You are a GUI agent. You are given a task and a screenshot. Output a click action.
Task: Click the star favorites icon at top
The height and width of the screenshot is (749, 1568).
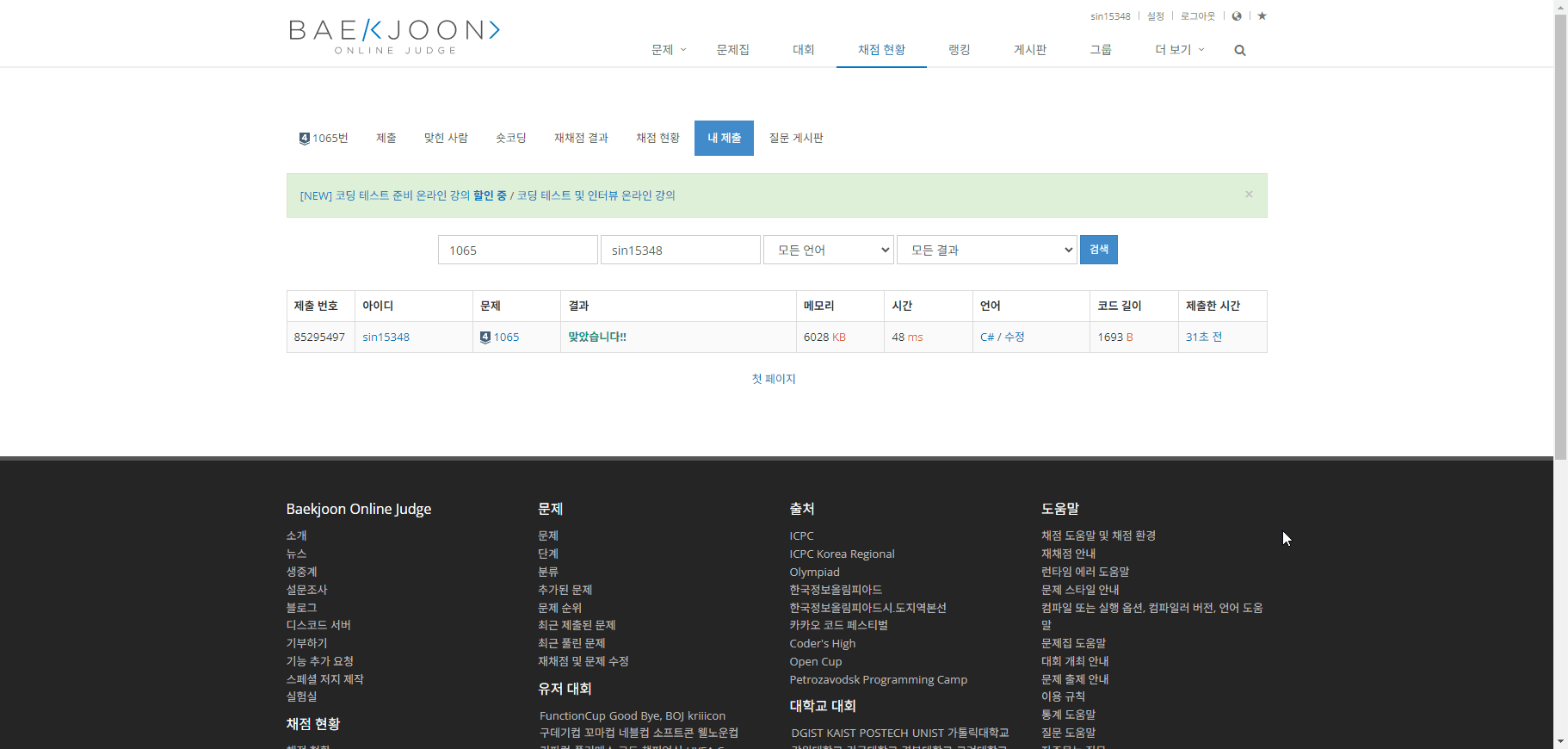[1262, 15]
